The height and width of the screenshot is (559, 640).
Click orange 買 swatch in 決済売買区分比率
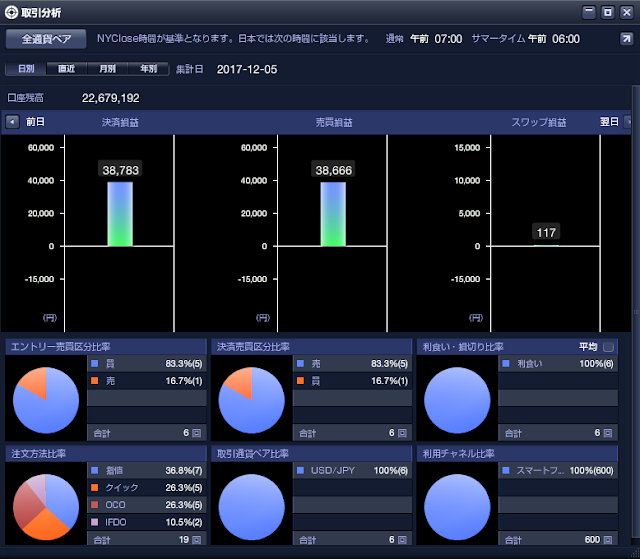coord(300,381)
